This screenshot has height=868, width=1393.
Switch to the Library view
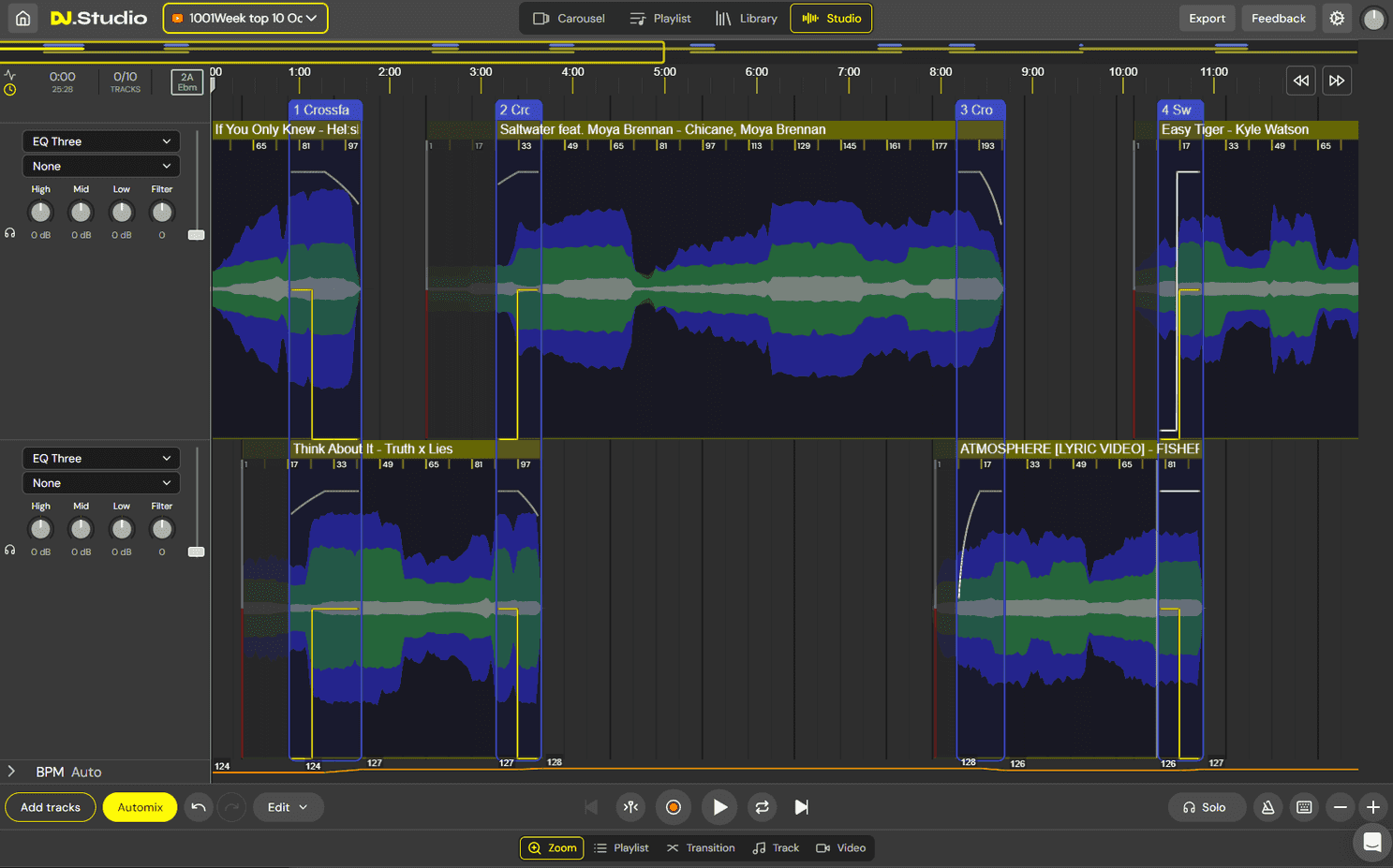click(747, 18)
